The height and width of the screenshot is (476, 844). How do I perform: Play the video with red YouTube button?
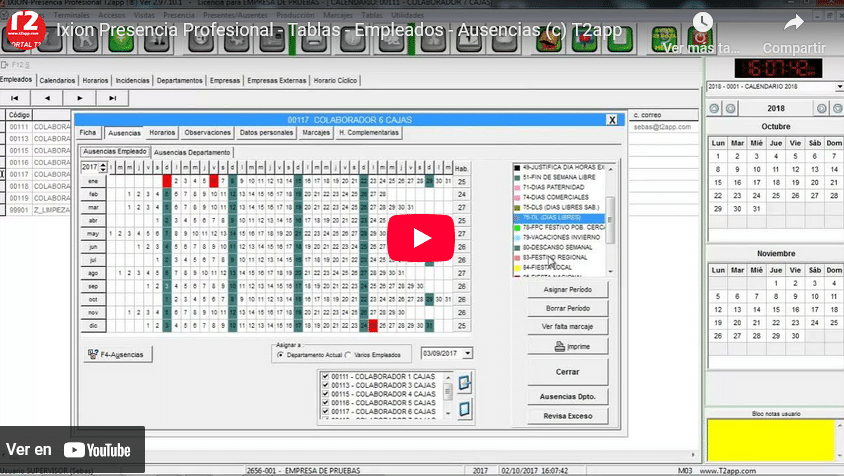coord(421,238)
